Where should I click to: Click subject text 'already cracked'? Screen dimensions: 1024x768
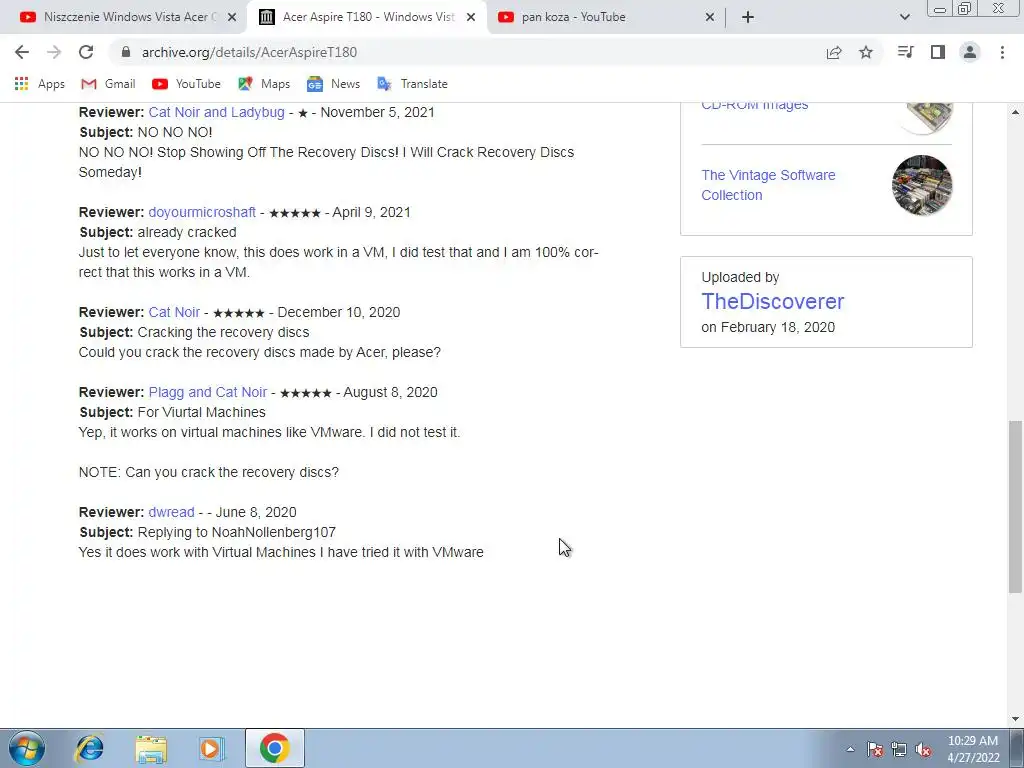(187, 232)
